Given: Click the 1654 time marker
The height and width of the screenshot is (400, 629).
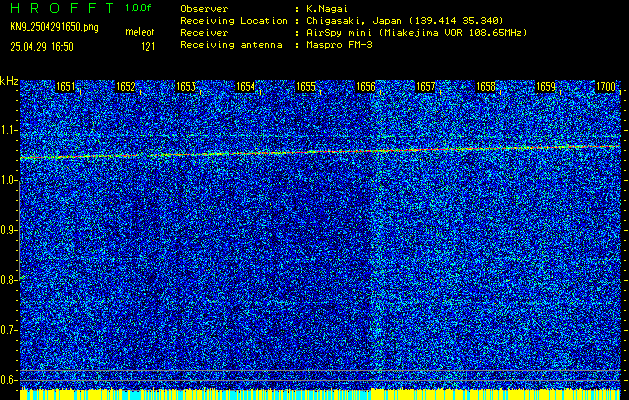Looking at the screenshot, I should tap(246, 87).
